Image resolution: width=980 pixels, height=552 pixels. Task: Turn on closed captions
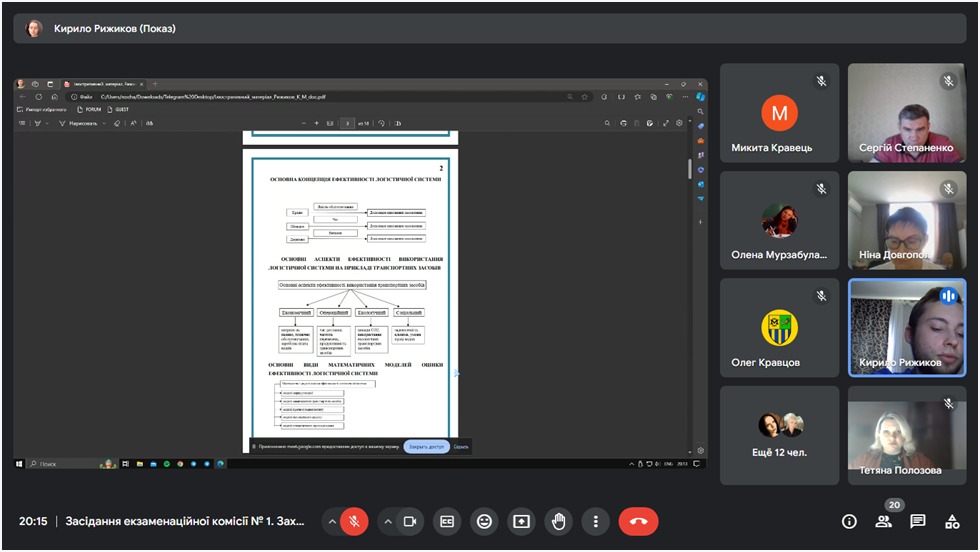(447, 521)
